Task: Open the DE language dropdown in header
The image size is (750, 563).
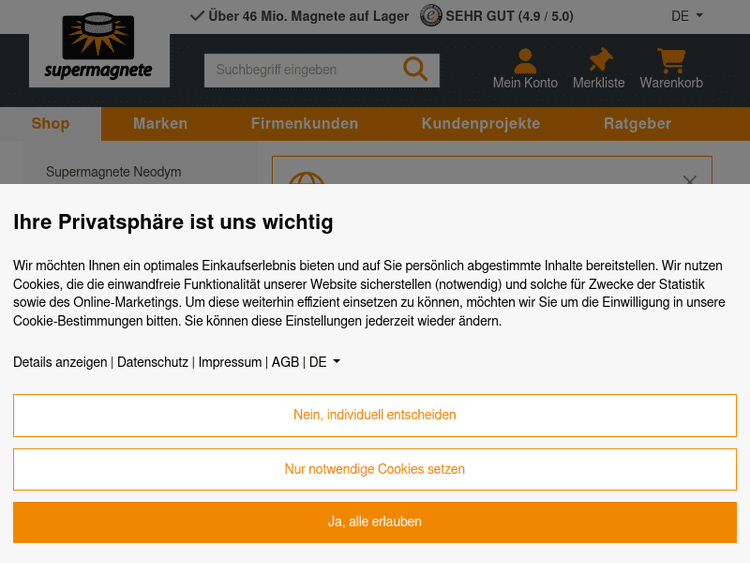Action: pos(687,16)
